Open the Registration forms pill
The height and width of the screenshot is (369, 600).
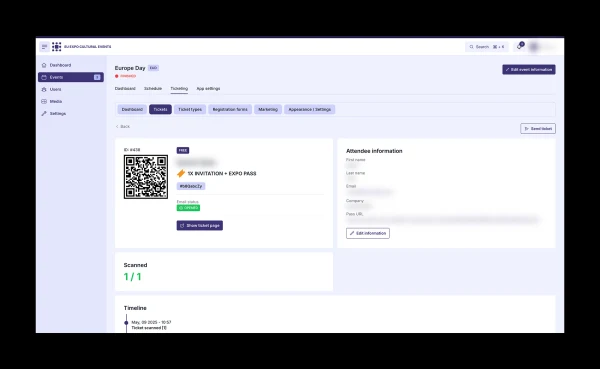pyautogui.click(x=230, y=109)
